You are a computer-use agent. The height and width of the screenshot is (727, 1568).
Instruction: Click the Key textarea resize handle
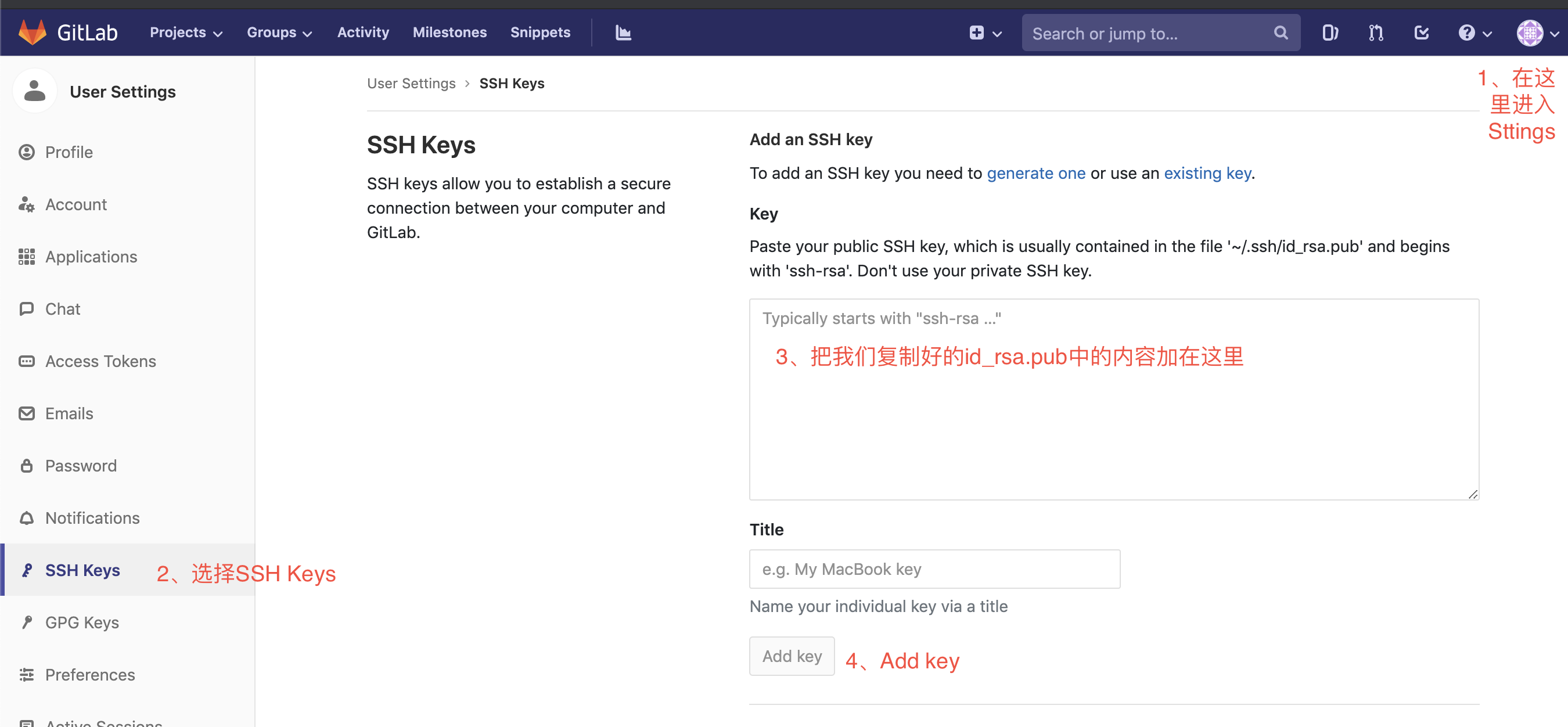[x=1473, y=494]
